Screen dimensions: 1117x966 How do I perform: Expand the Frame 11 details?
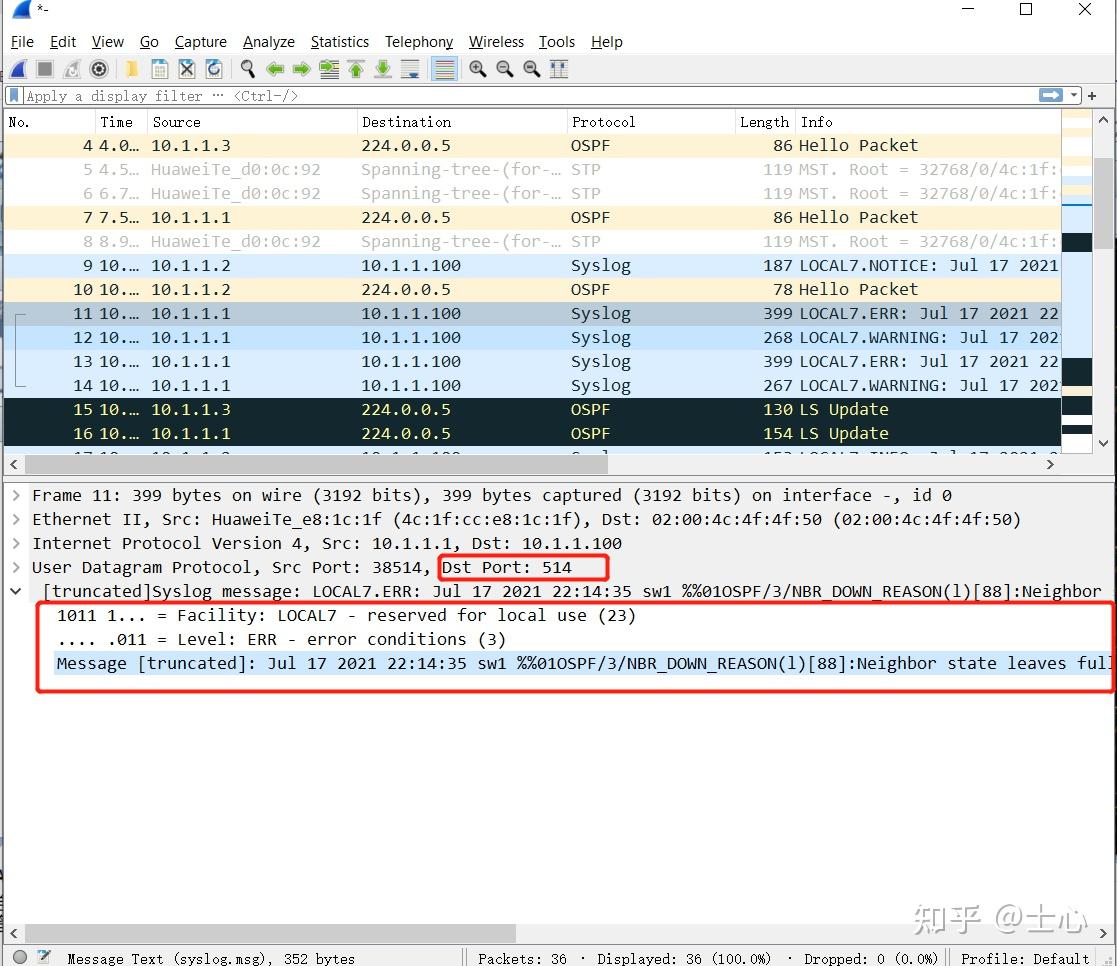click(x=16, y=495)
